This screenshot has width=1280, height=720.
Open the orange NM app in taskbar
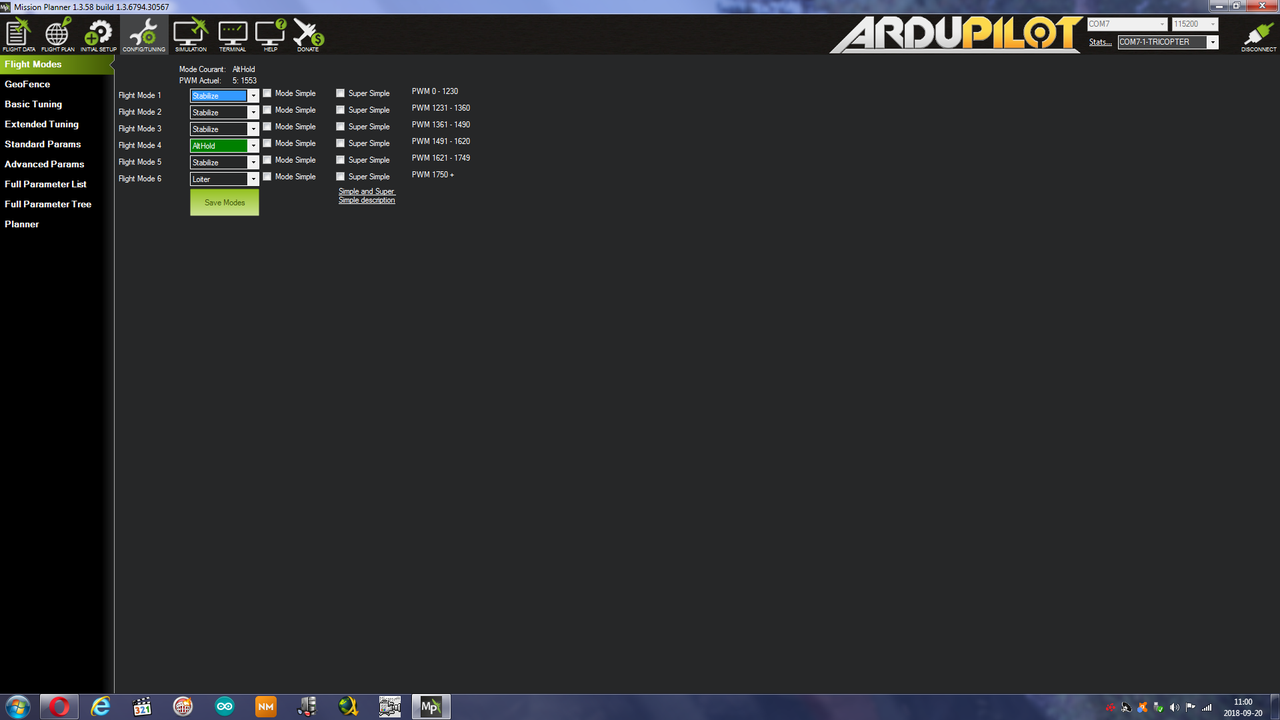pyautogui.click(x=265, y=706)
